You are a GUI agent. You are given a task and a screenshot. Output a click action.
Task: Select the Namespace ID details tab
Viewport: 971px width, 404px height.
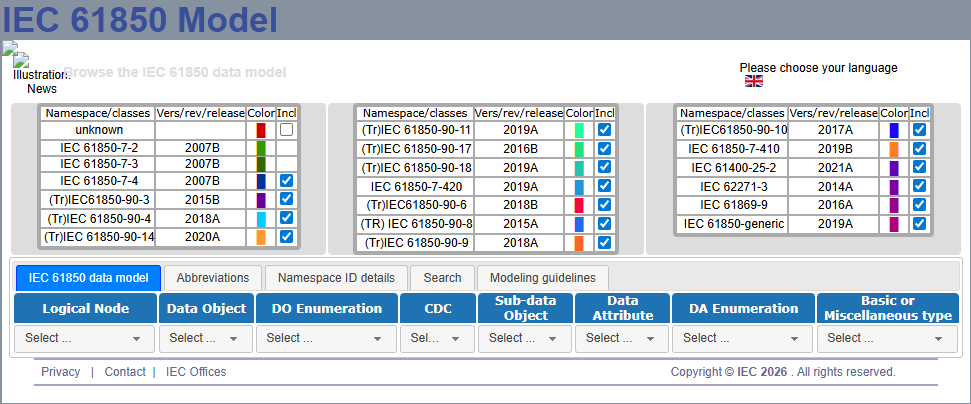coord(336,278)
